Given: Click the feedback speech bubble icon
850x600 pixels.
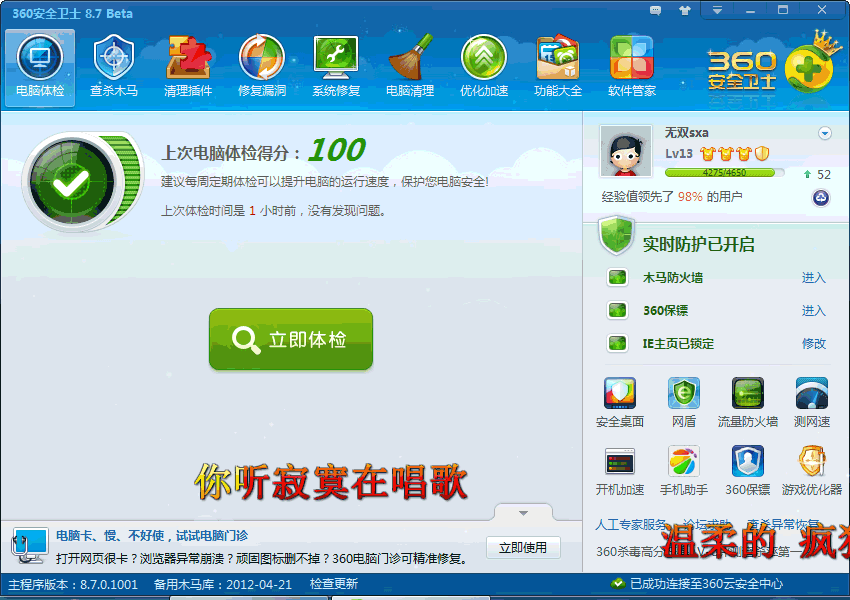Looking at the screenshot, I should [x=655, y=10].
